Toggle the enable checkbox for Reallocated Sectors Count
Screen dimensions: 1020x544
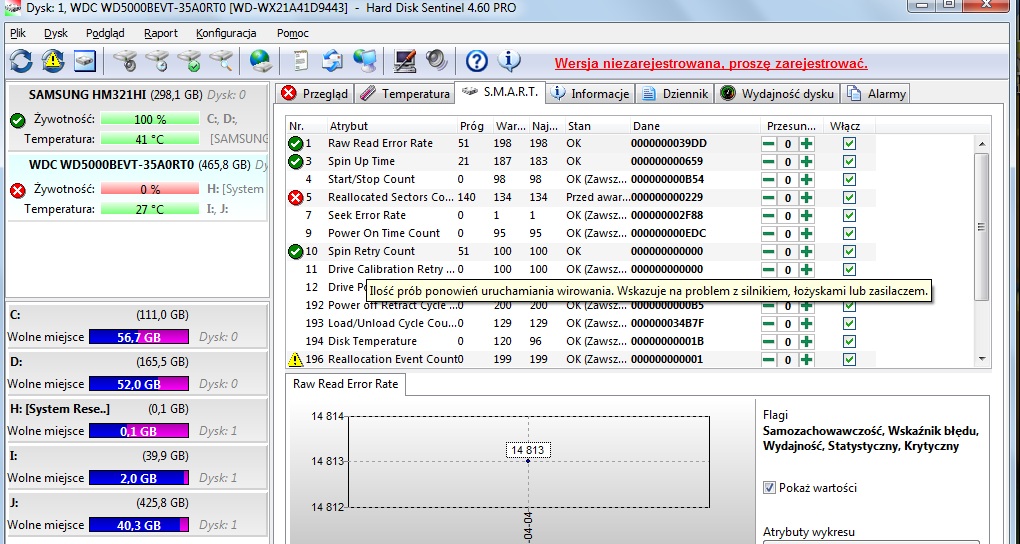[x=849, y=198]
